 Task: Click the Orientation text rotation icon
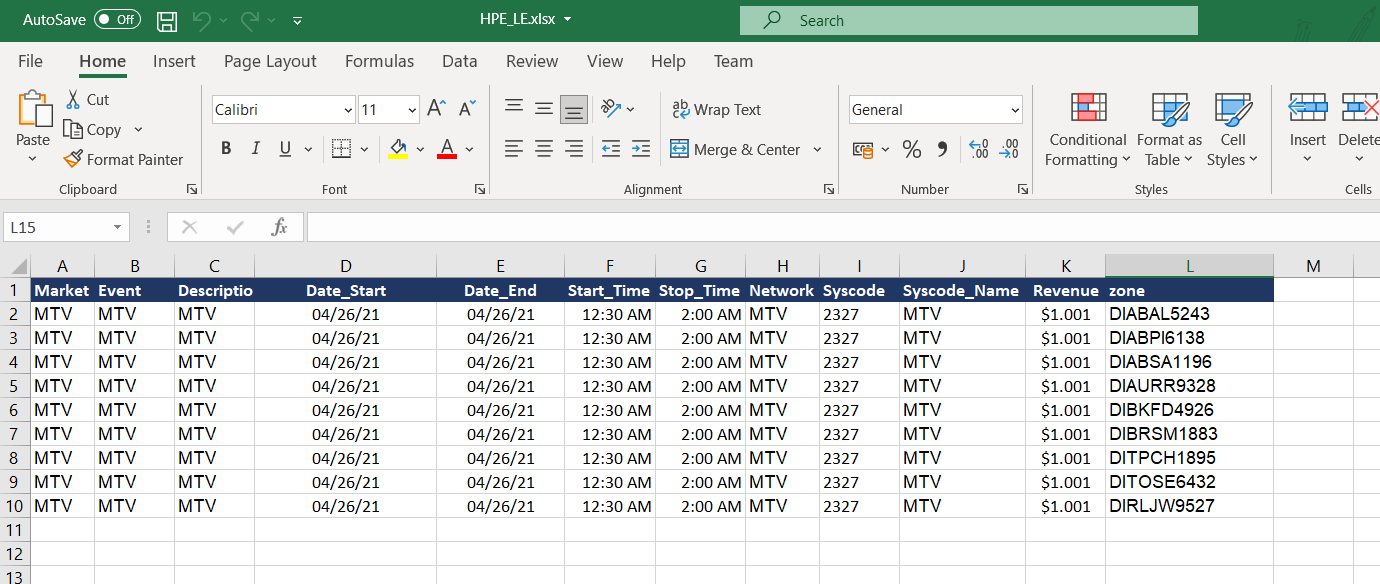[x=611, y=108]
